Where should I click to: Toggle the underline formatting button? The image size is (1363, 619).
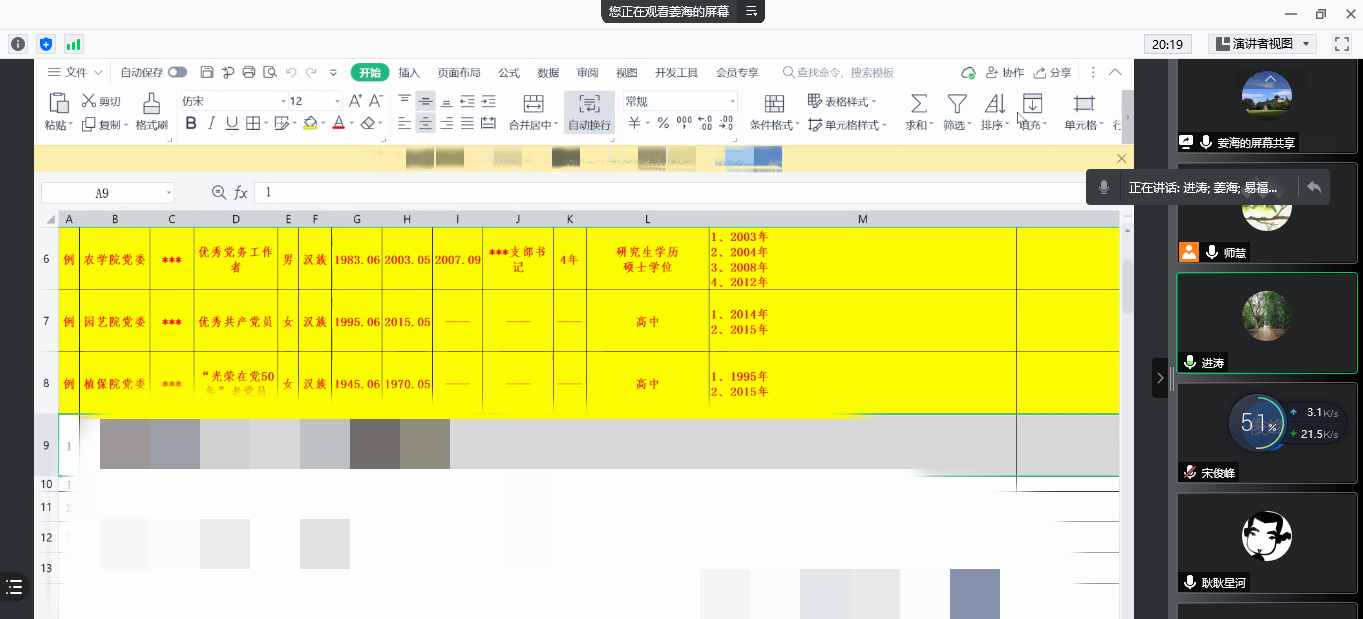coord(232,124)
